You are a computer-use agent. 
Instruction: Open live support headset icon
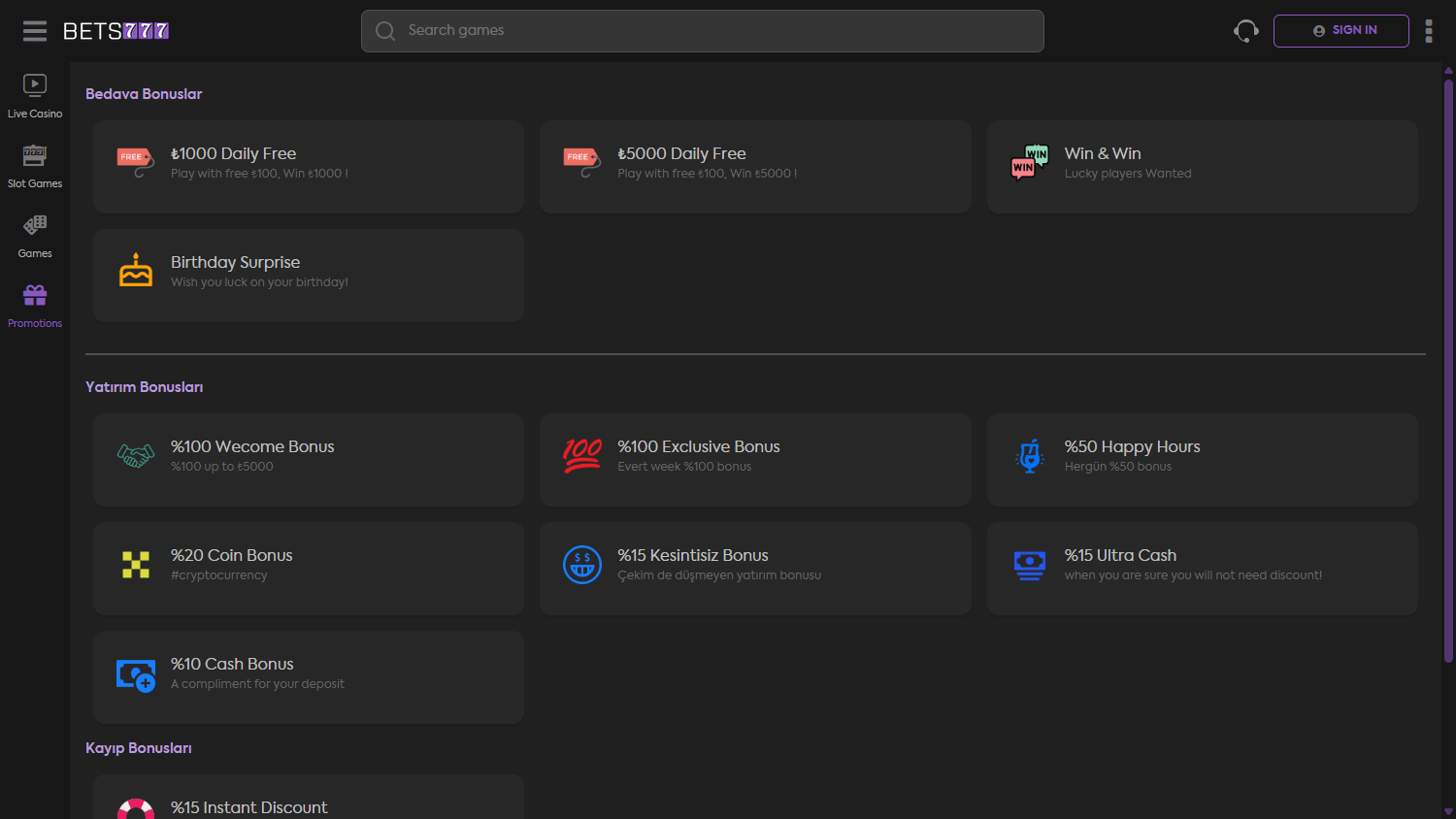point(1245,31)
